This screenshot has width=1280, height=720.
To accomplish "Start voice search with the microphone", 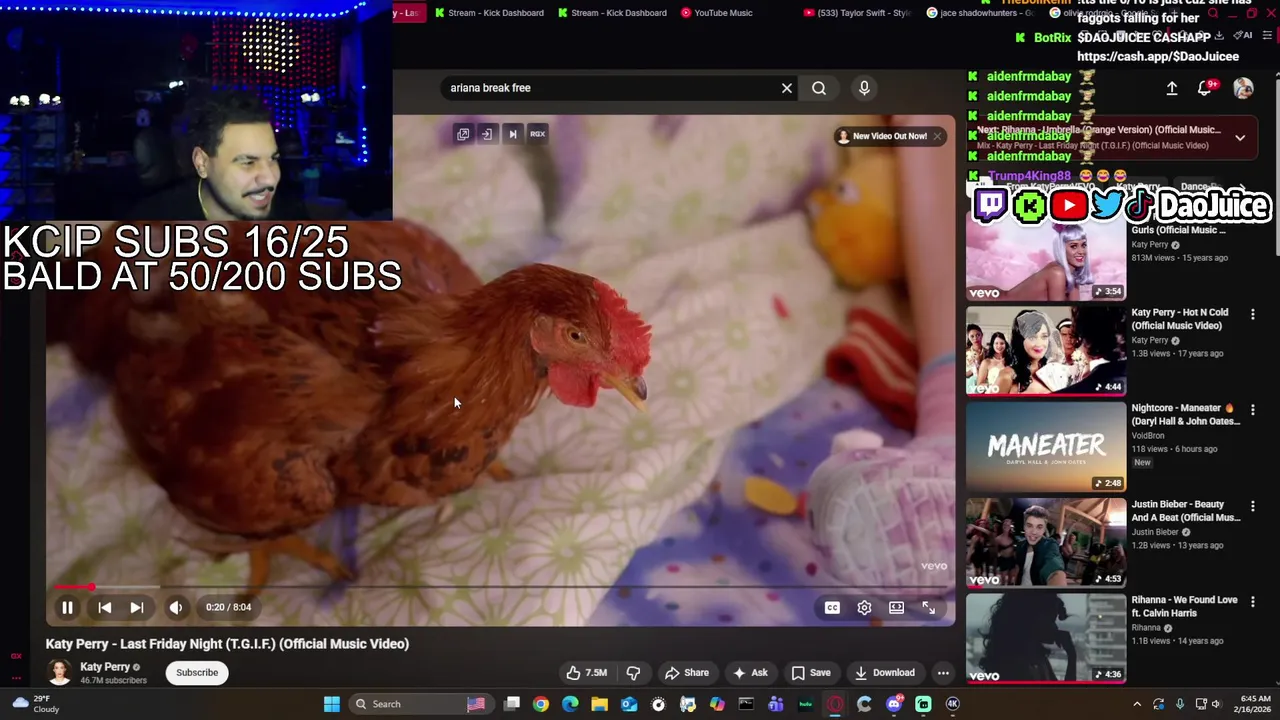I will click(864, 88).
